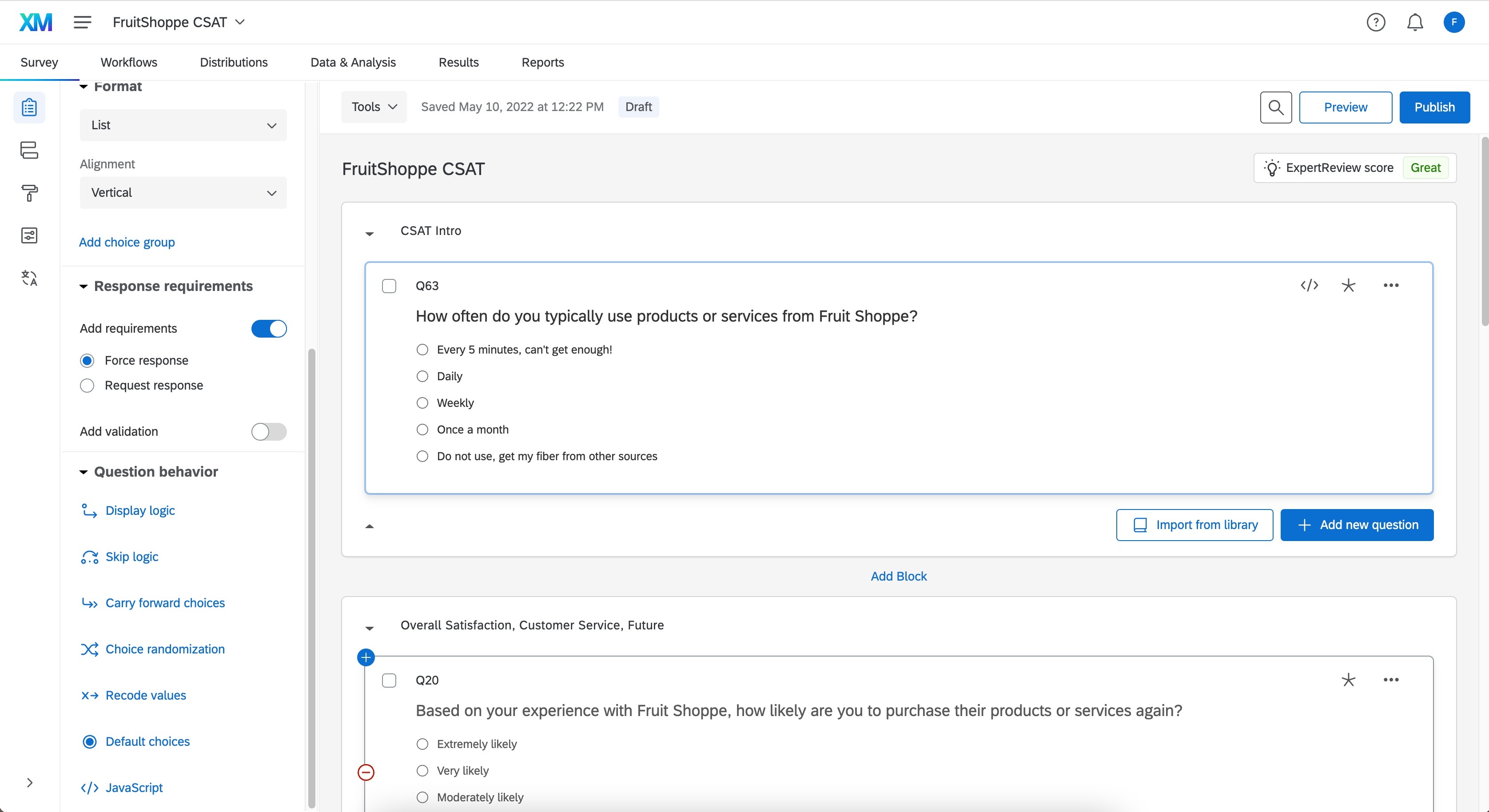The height and width of the screenshot is (812, 1489).
Task: Select the survey builder clipboard icon
Action: [x=29, y=107]
